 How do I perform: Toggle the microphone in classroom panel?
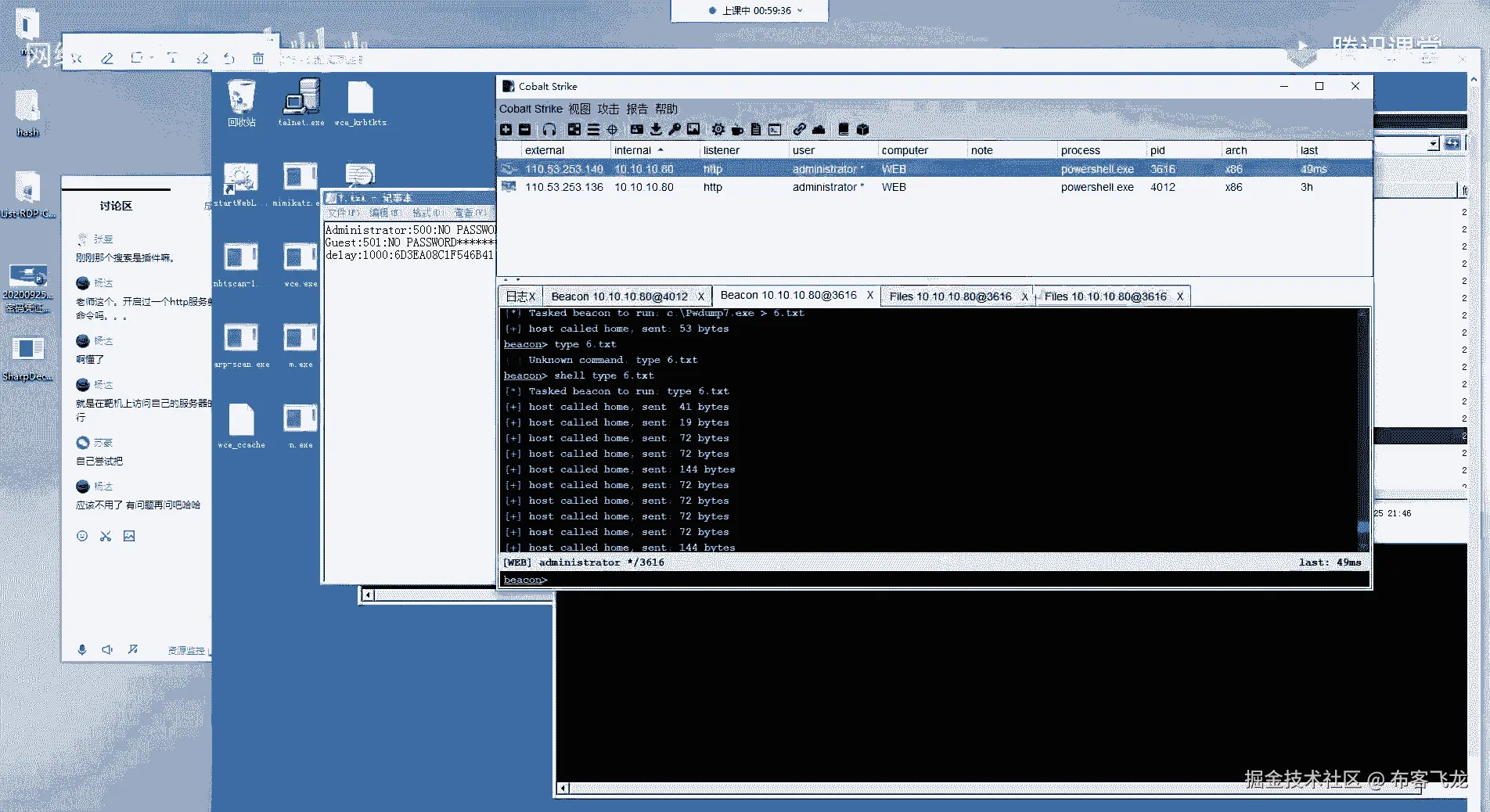pos(82,649)
